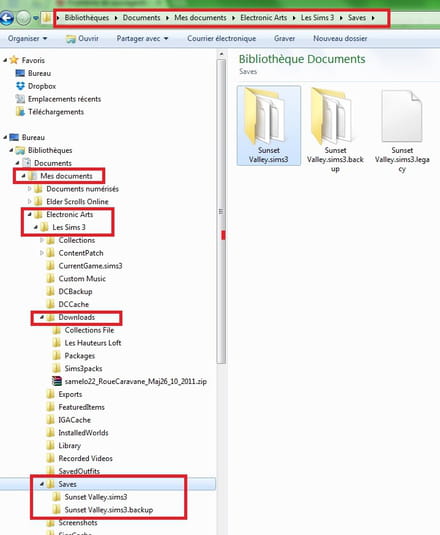Click the Ouvrir toolbar button

(82, 39)
